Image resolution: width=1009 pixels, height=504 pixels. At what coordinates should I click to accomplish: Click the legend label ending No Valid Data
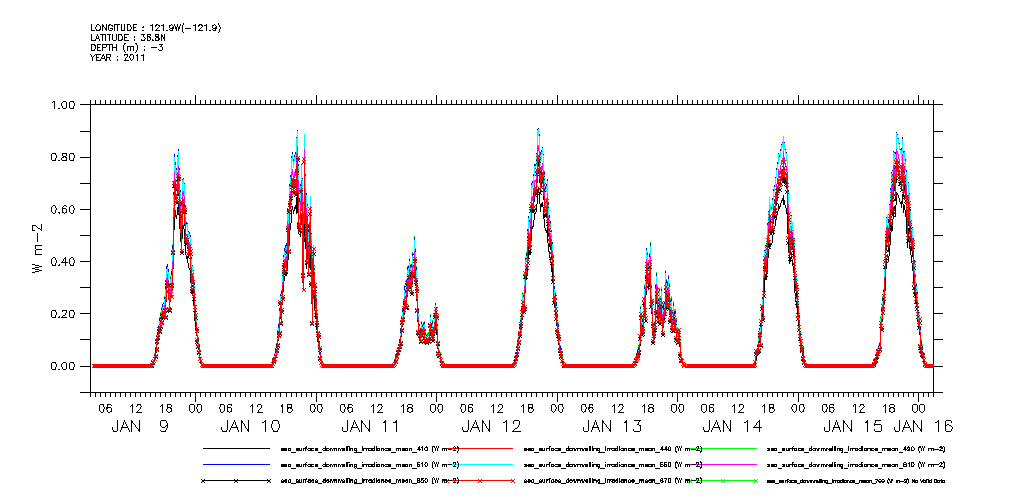coord(856,481)
